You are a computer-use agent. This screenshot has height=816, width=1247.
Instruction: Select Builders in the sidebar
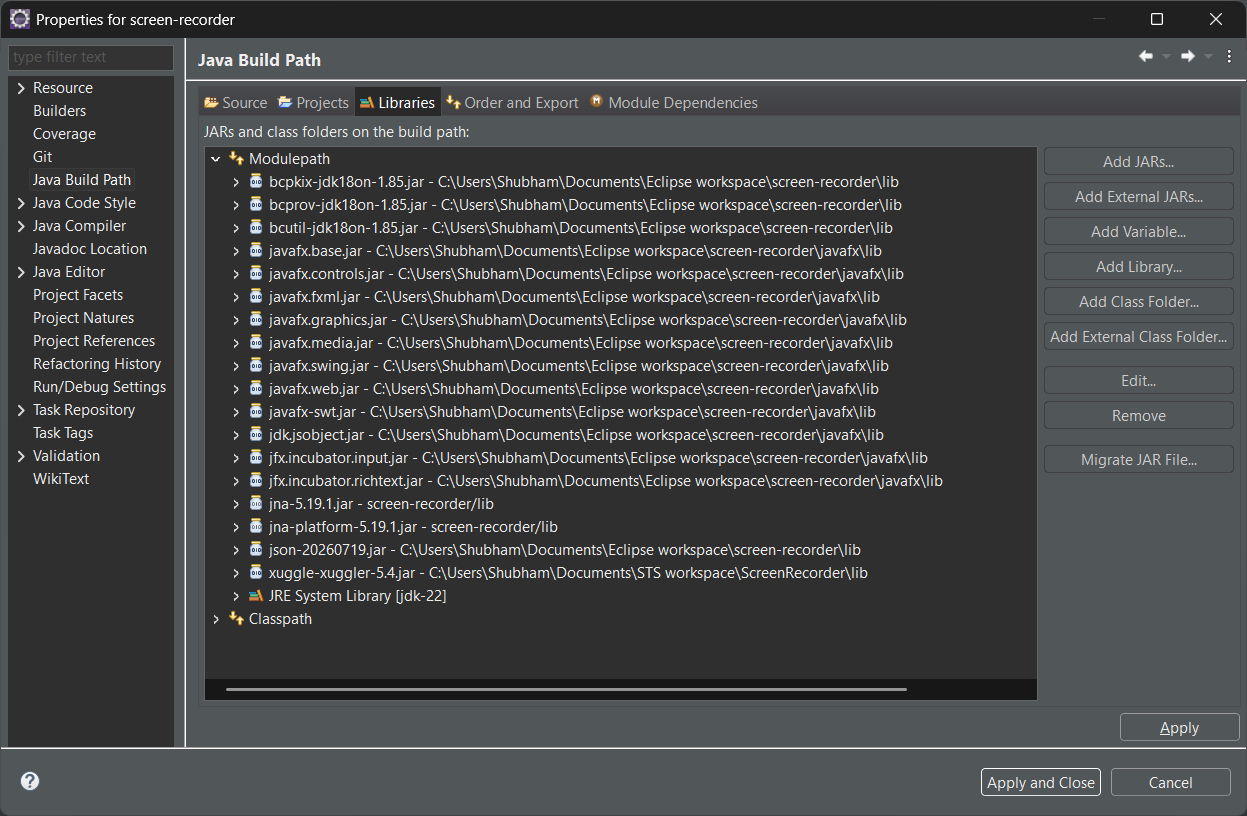[60, 111]
